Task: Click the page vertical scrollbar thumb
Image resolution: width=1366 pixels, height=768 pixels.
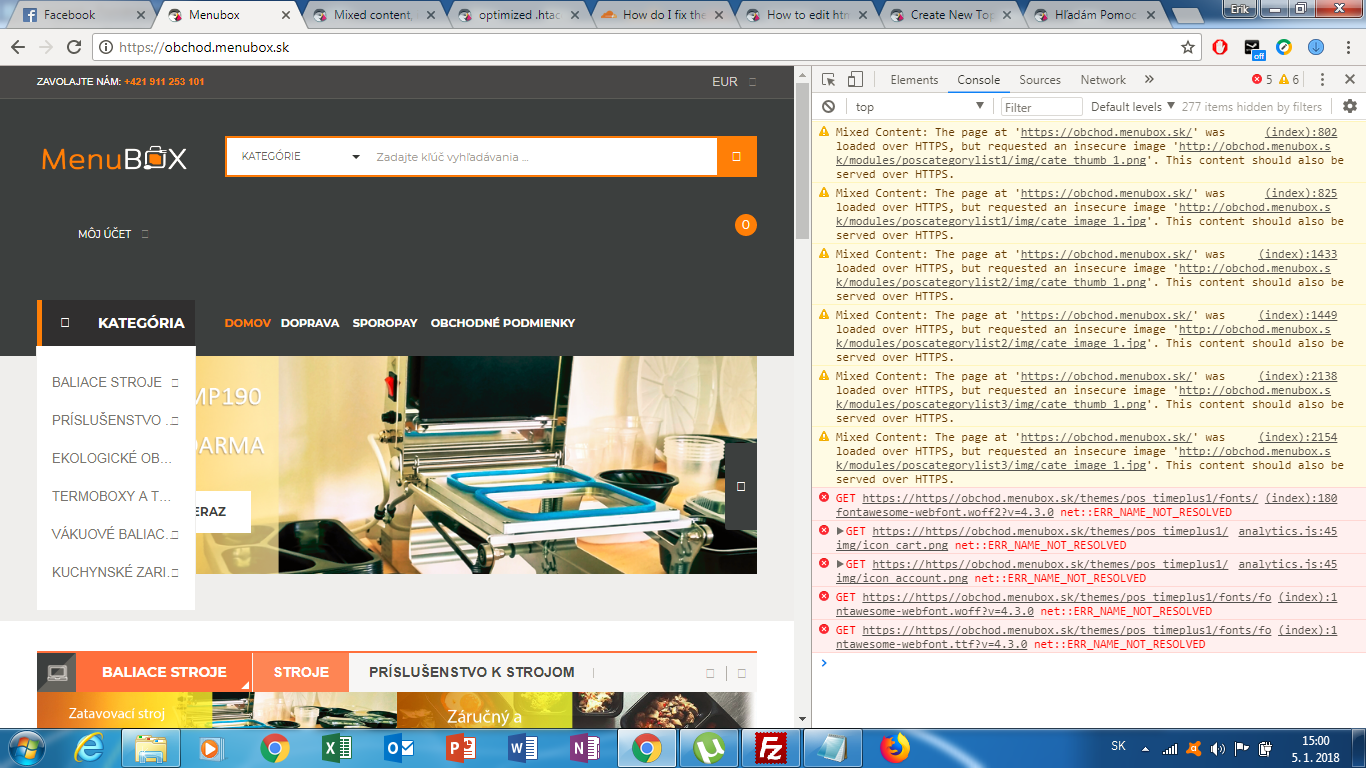Action: tap(802, 160)
